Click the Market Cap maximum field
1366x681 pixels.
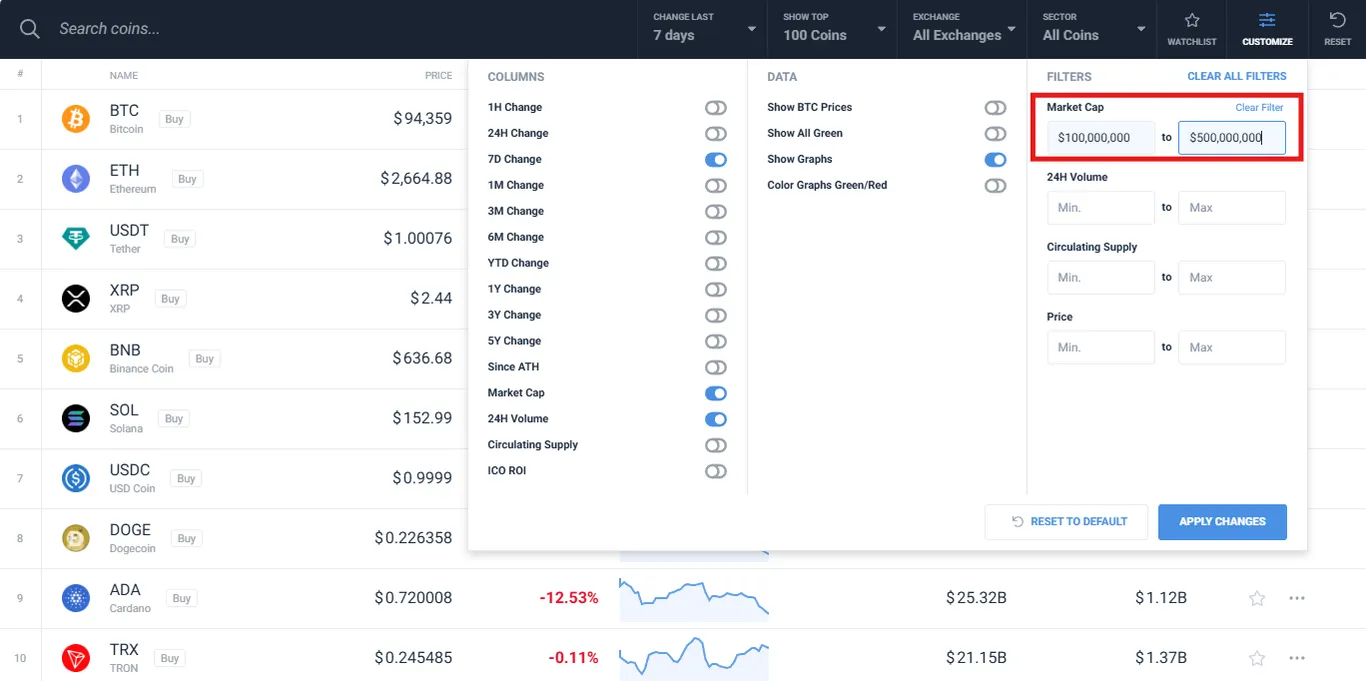[x=1232, y=138]
